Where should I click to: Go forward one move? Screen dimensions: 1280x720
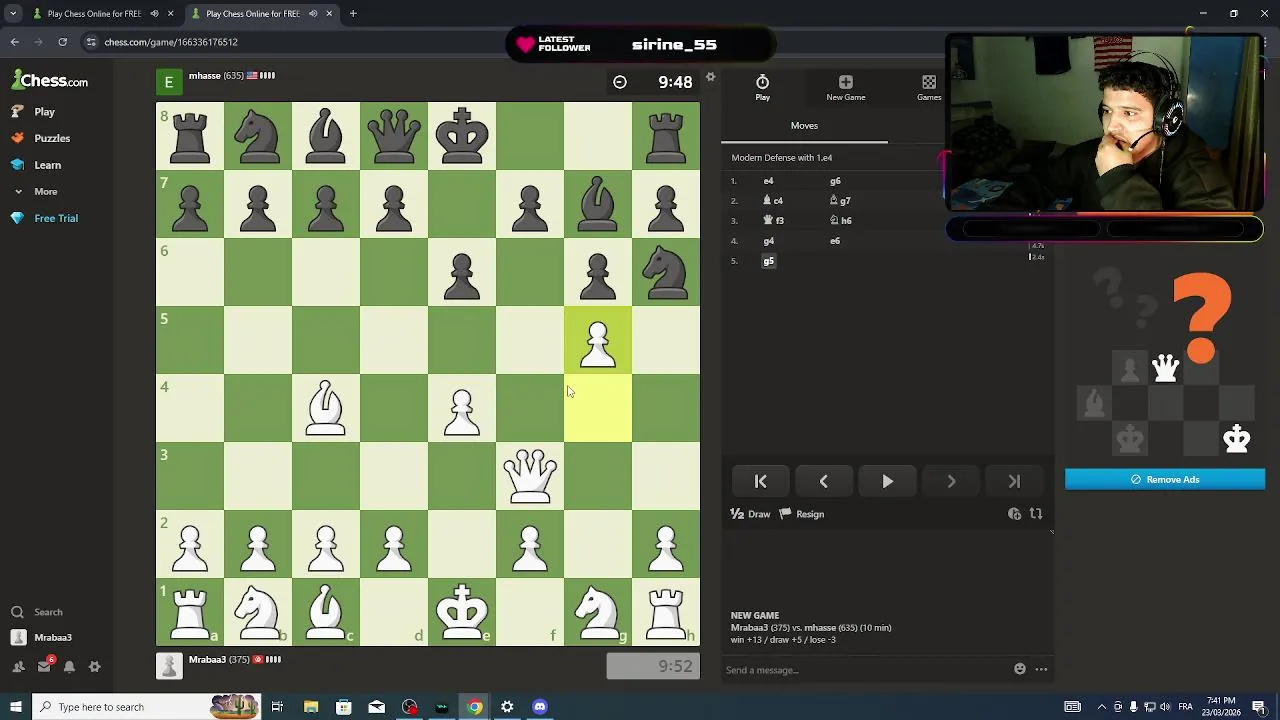[951, 481]
